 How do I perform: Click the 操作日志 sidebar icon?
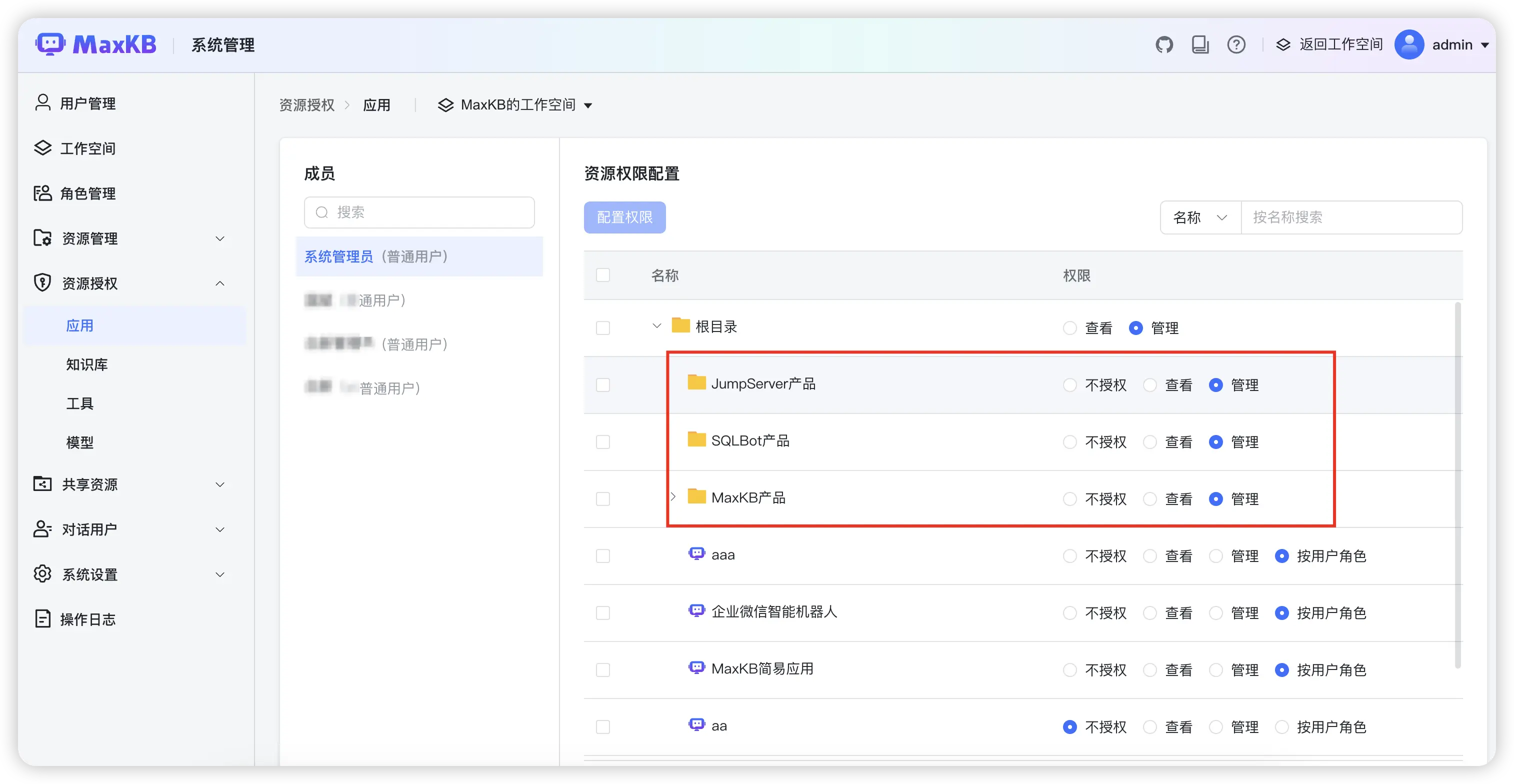point(42,619)
